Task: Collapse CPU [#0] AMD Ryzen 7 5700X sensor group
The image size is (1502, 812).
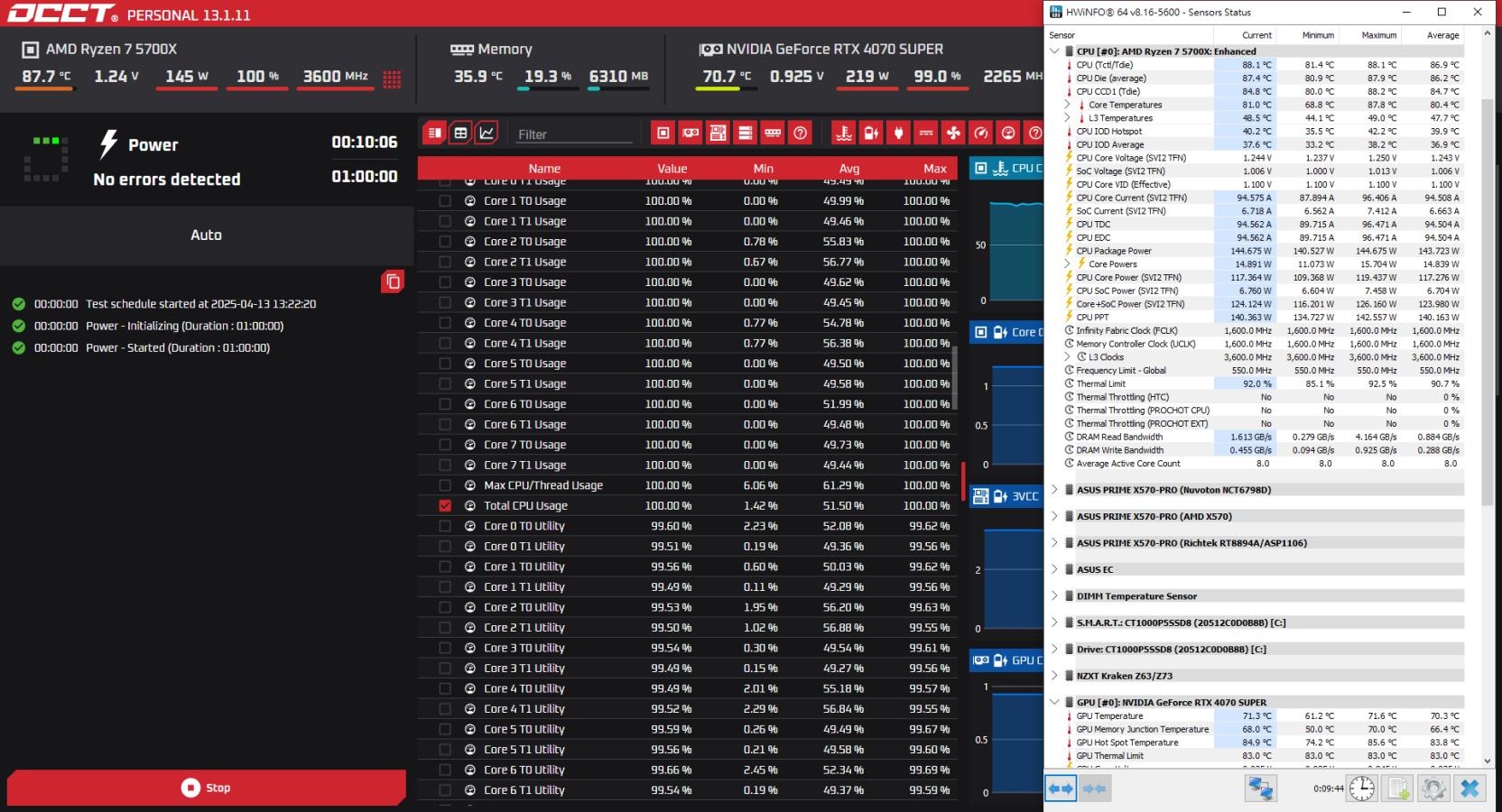Action: [x=1054, y=51]
